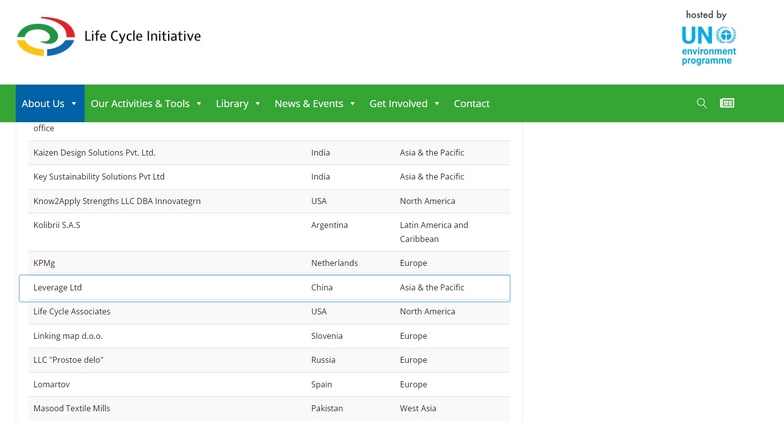Open the About Us menu

[43, 104]
